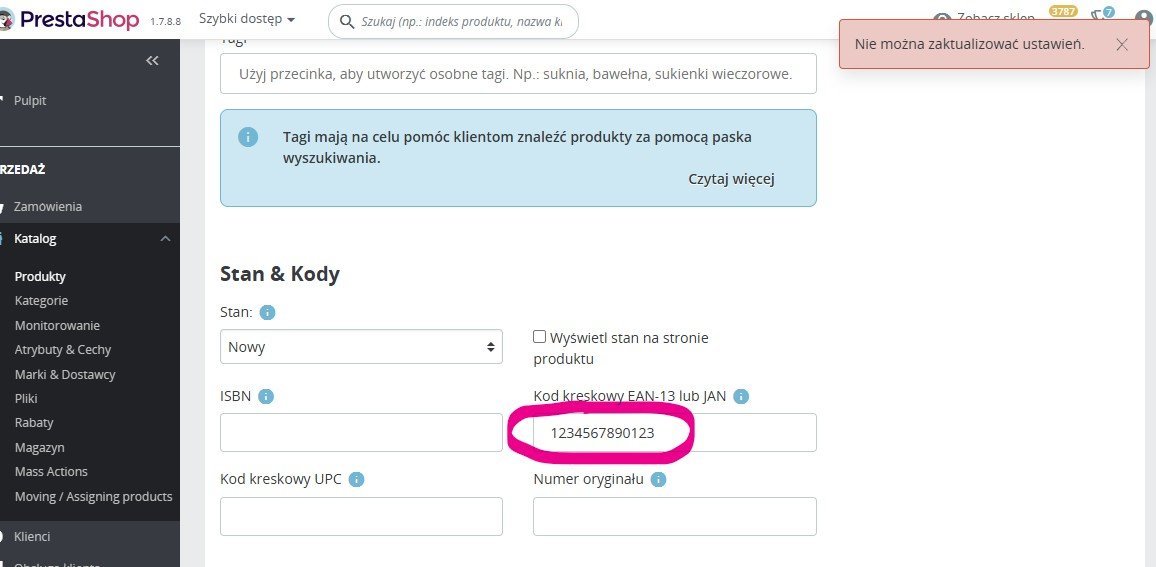Image resolution: width=1156 pixels, height=567 pixels.
Task: Click the Kod kreskowy UPC input field
Action: click(361, 516)
